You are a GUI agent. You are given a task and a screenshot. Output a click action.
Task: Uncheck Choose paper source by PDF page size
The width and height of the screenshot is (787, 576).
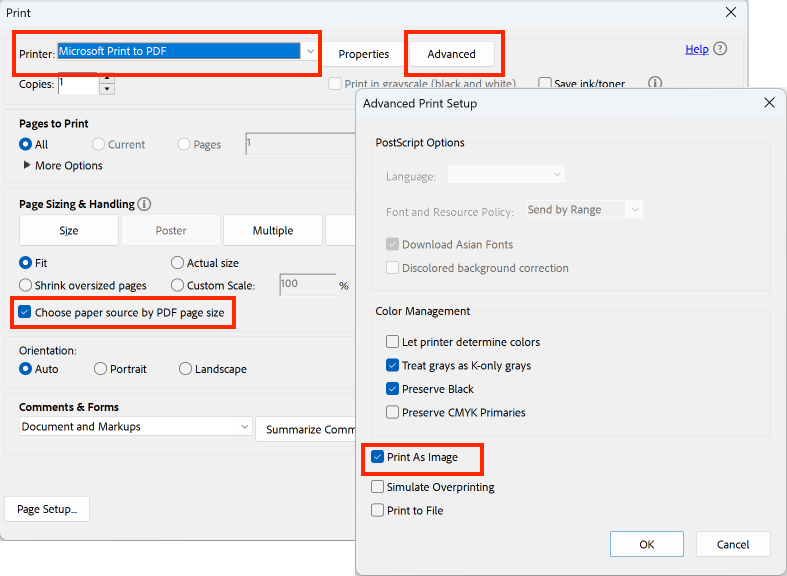pyautogui.click(x=25, y=312)
